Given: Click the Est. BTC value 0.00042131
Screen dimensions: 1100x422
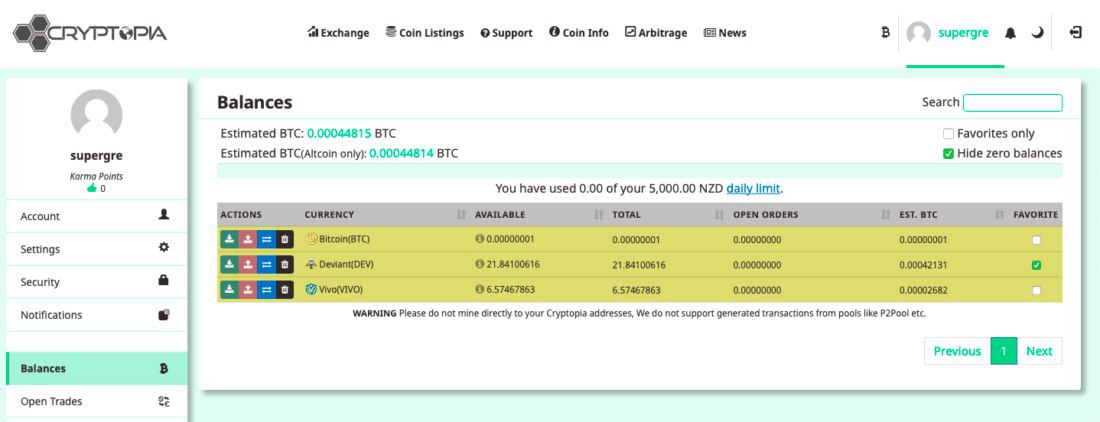Looking at the screenshot, I should coord(923,265).
